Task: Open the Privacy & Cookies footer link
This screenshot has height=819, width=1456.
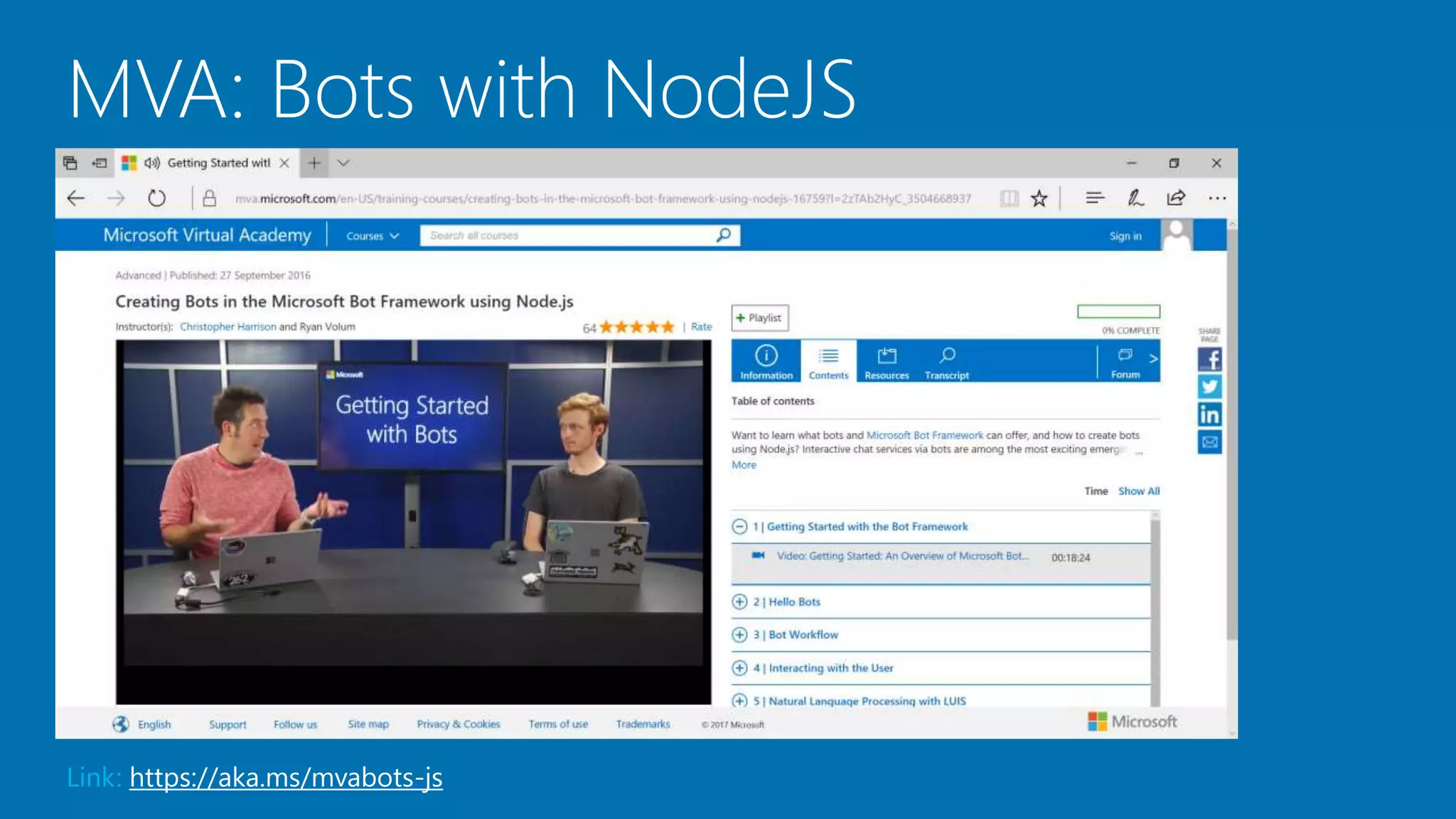Action: (459, 724)
